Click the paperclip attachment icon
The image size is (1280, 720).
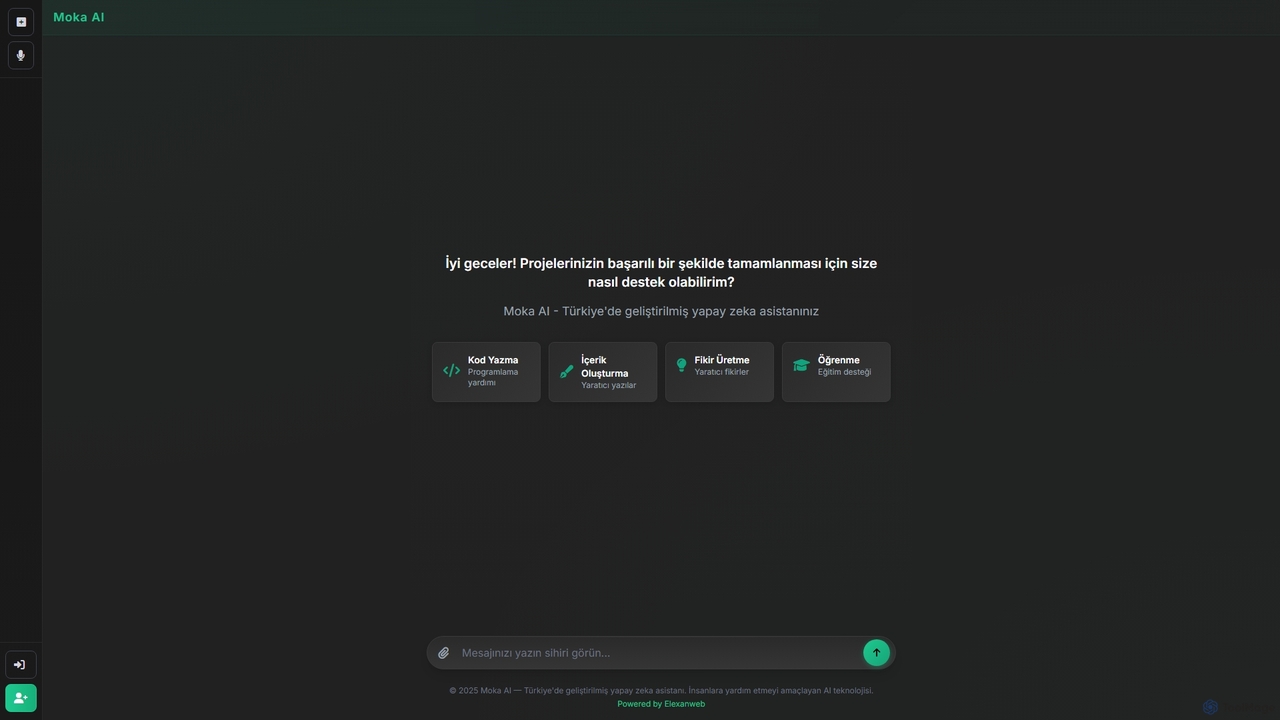444,653
